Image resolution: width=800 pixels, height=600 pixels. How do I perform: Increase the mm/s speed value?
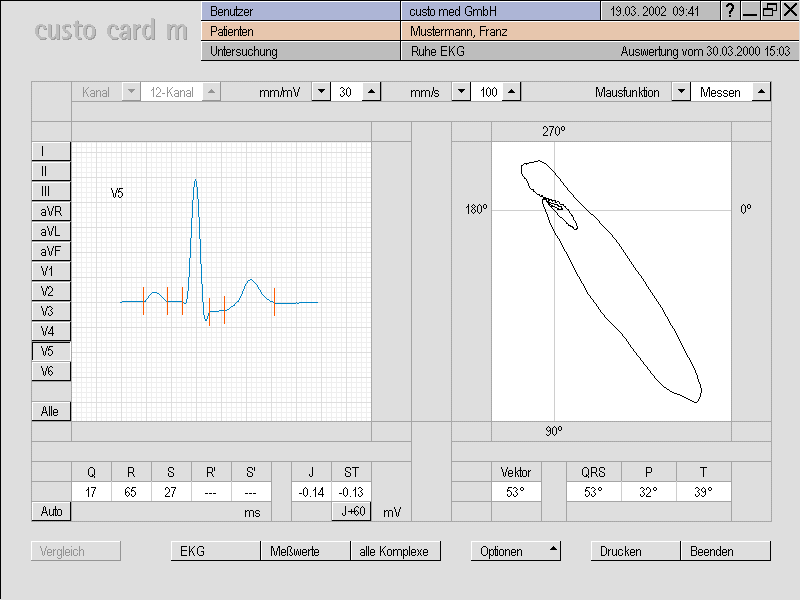point(511,91)
